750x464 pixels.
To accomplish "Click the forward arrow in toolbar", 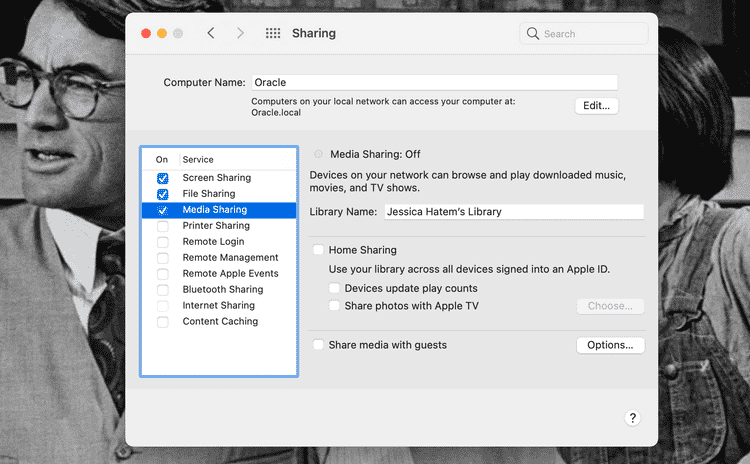I will pyautogui.click(x=240, y=33).
